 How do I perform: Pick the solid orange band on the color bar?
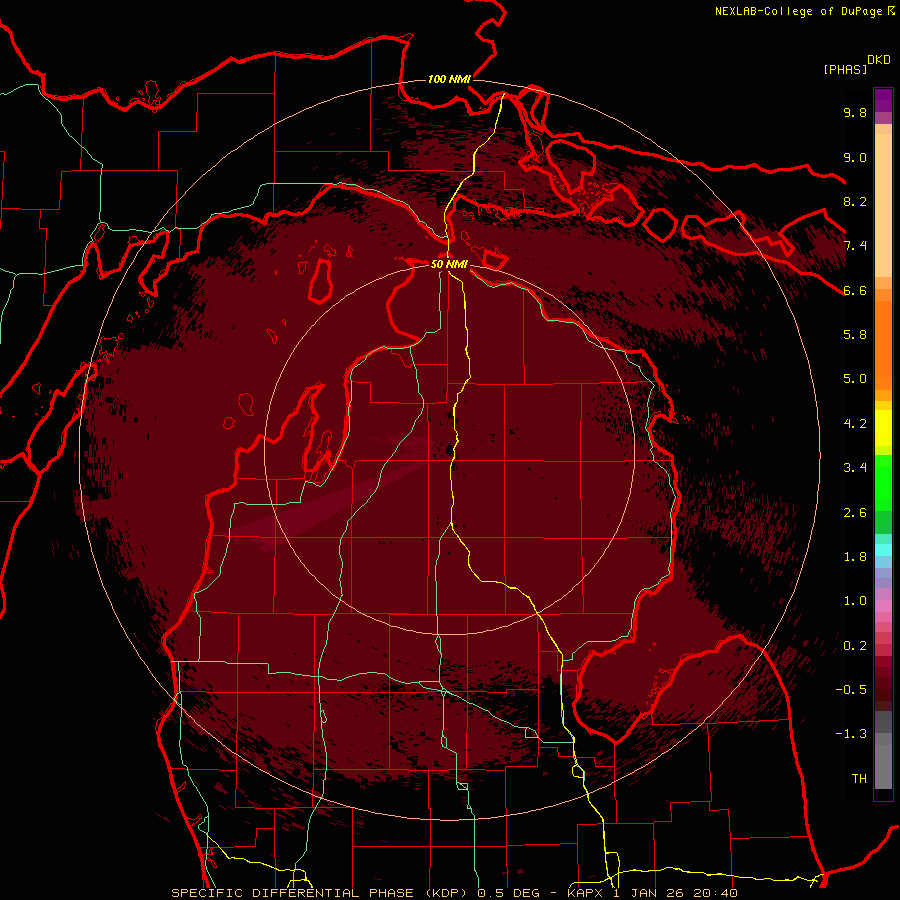[x=883, y=345]
